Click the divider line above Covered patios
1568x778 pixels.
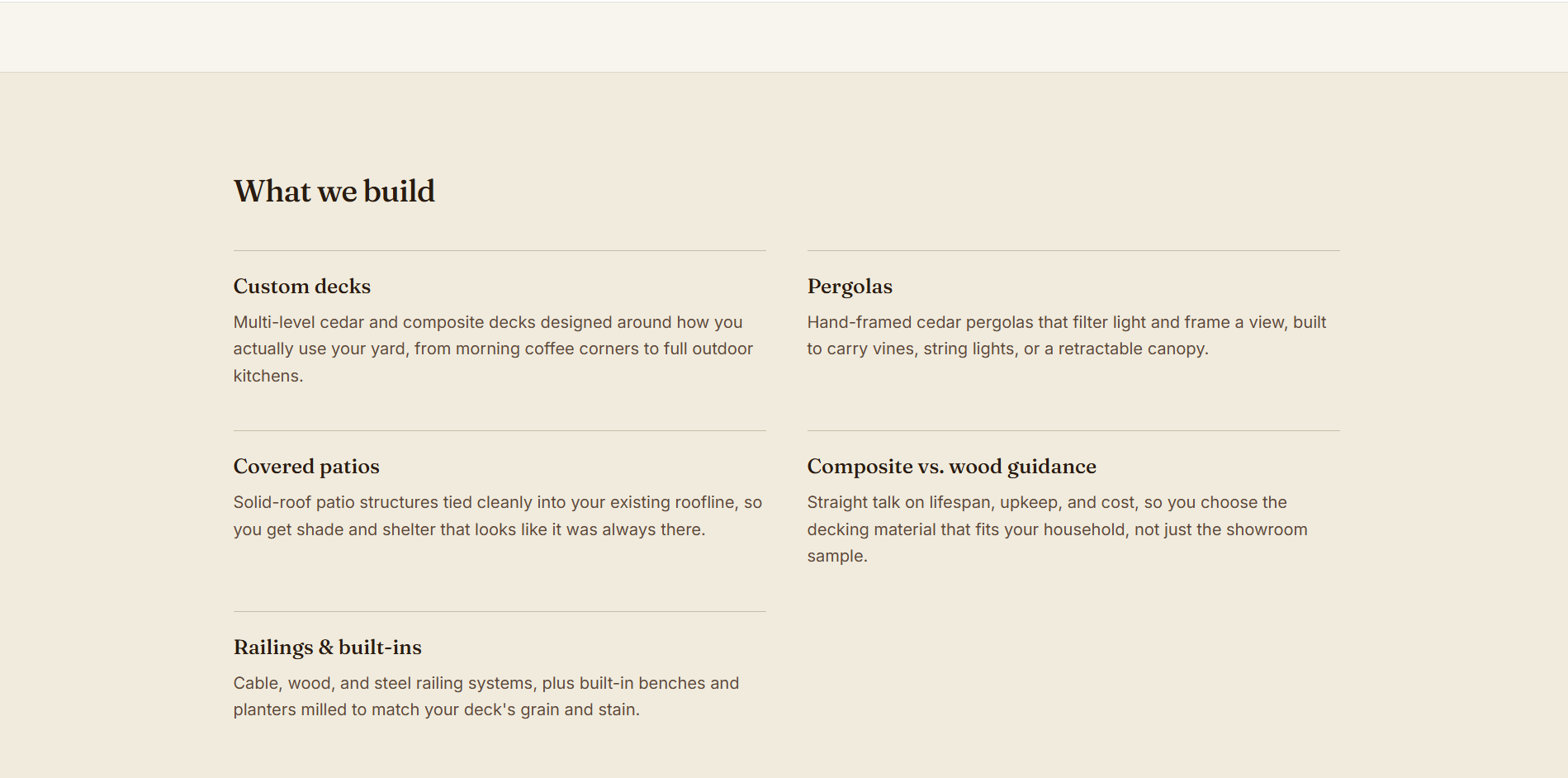click(x=500, y=430)
